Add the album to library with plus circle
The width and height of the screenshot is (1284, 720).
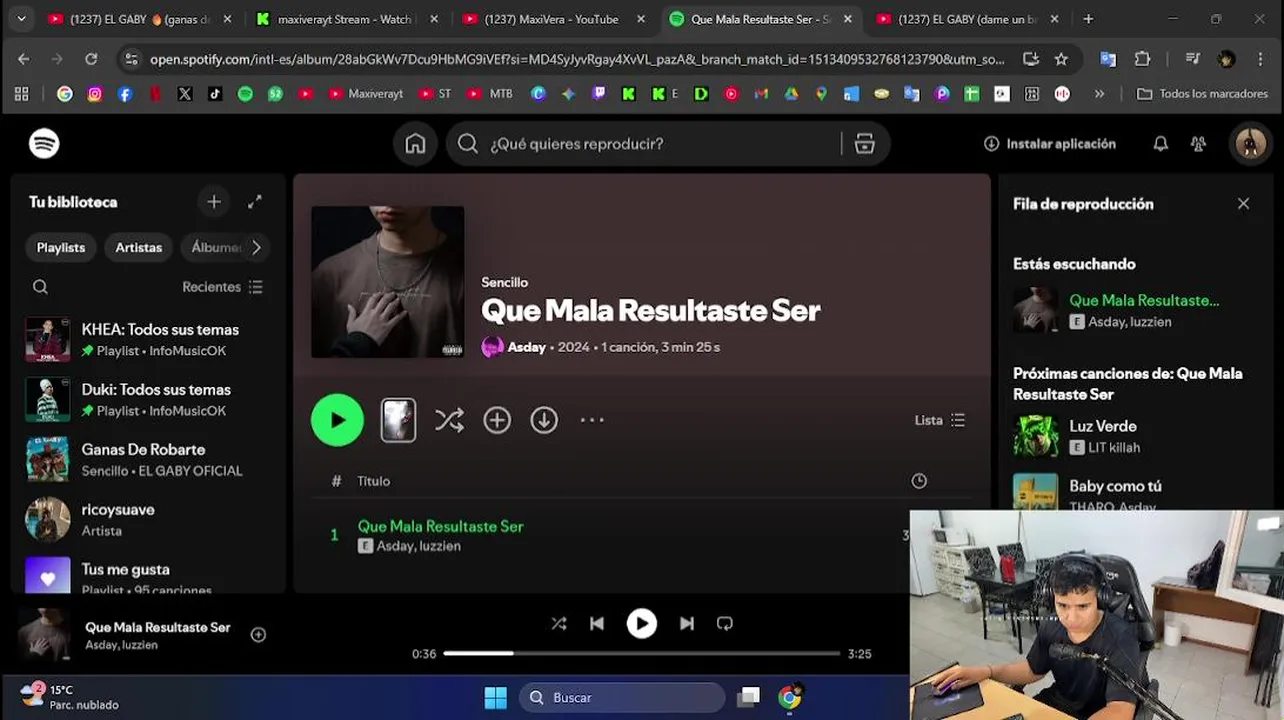point(497,420)
